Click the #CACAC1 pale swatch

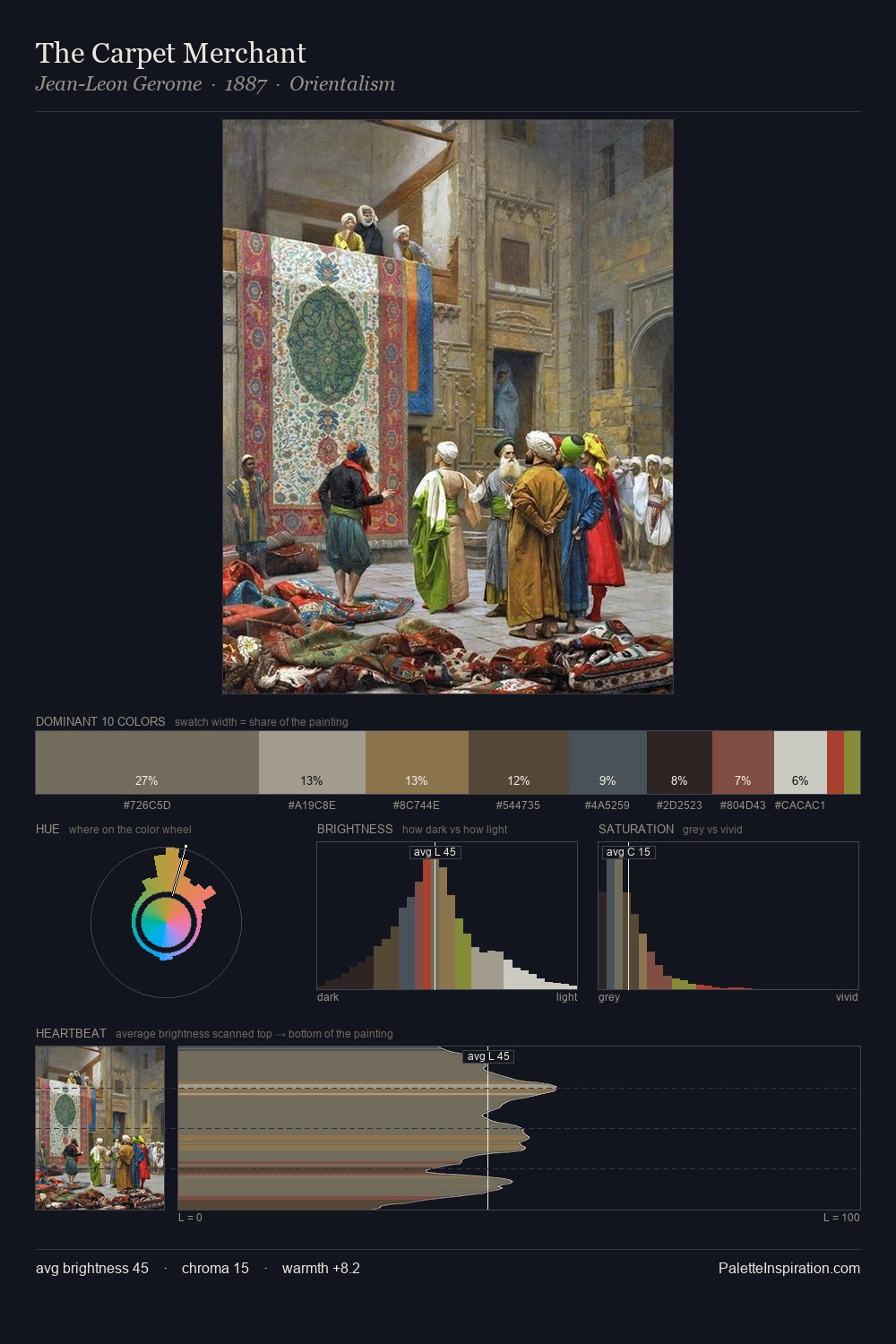tap(800, 762)
